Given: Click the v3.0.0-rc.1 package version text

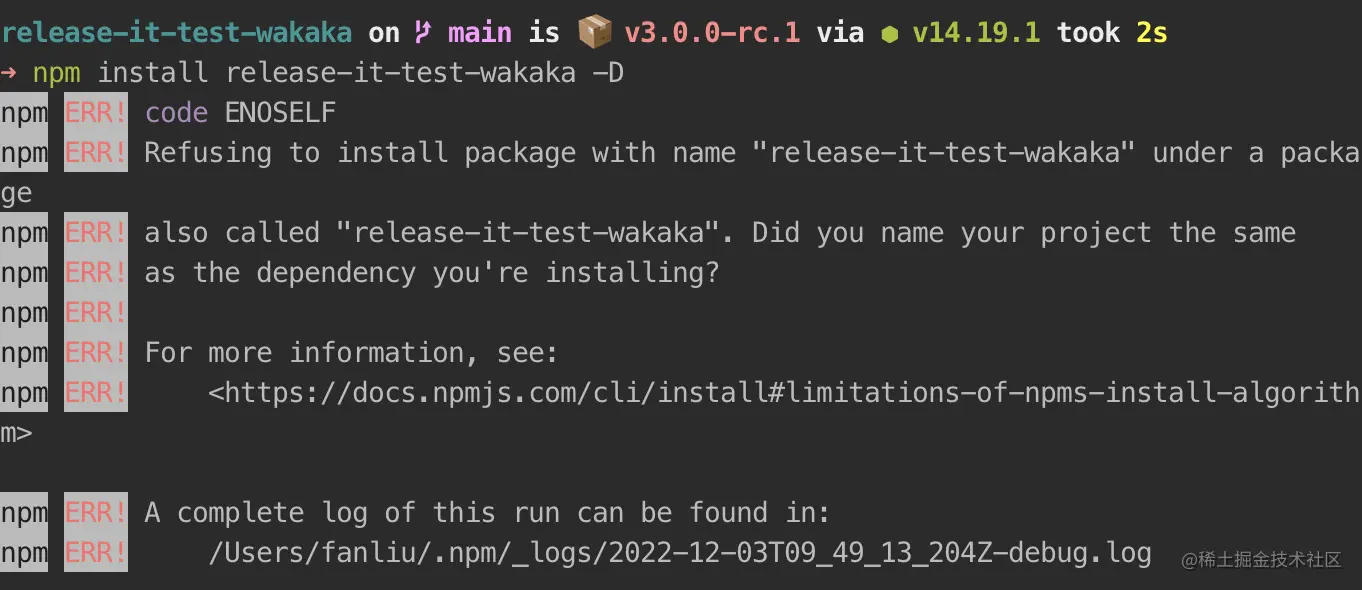Looking at the screenshot, I should coord(712,33).
